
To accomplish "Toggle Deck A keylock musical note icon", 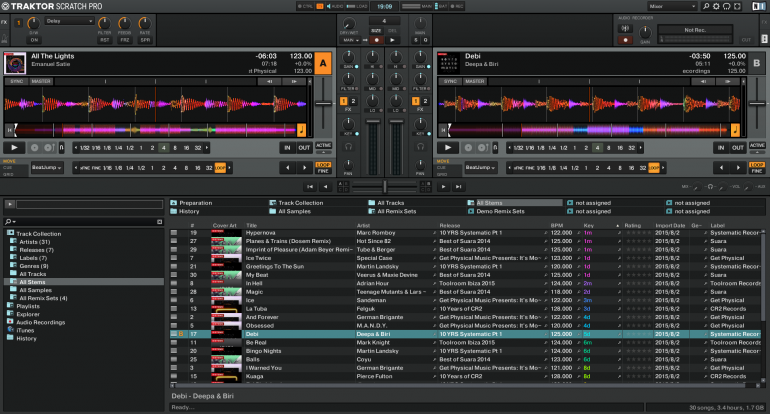I will [302, 130].
